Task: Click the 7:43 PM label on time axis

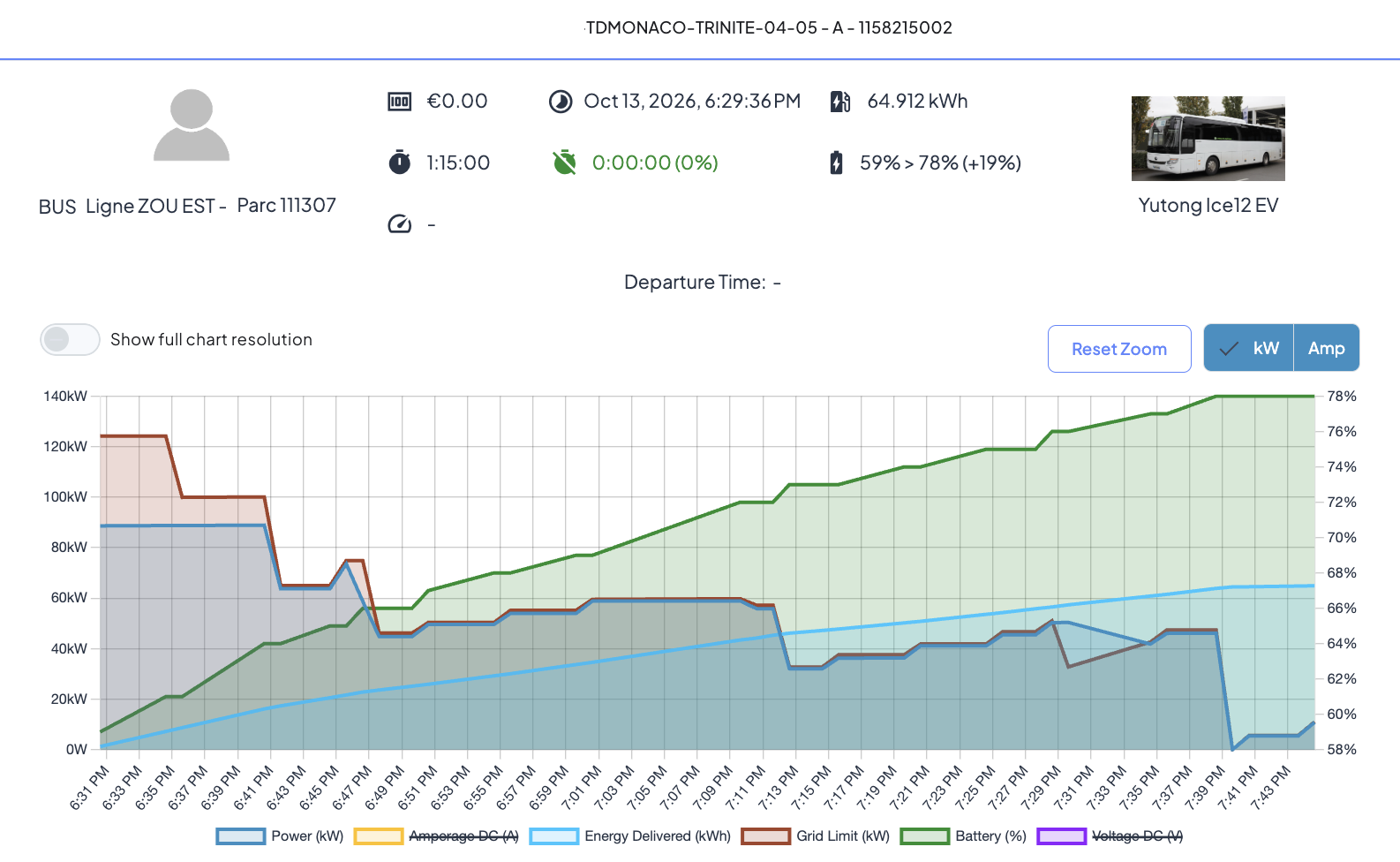Action: click(x=1271, y=788)
